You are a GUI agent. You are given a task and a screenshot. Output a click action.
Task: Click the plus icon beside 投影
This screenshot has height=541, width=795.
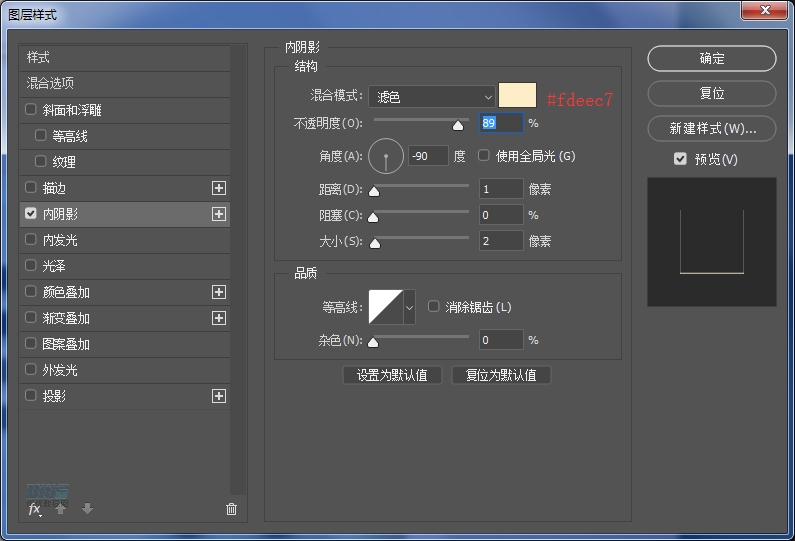[219, 396]
